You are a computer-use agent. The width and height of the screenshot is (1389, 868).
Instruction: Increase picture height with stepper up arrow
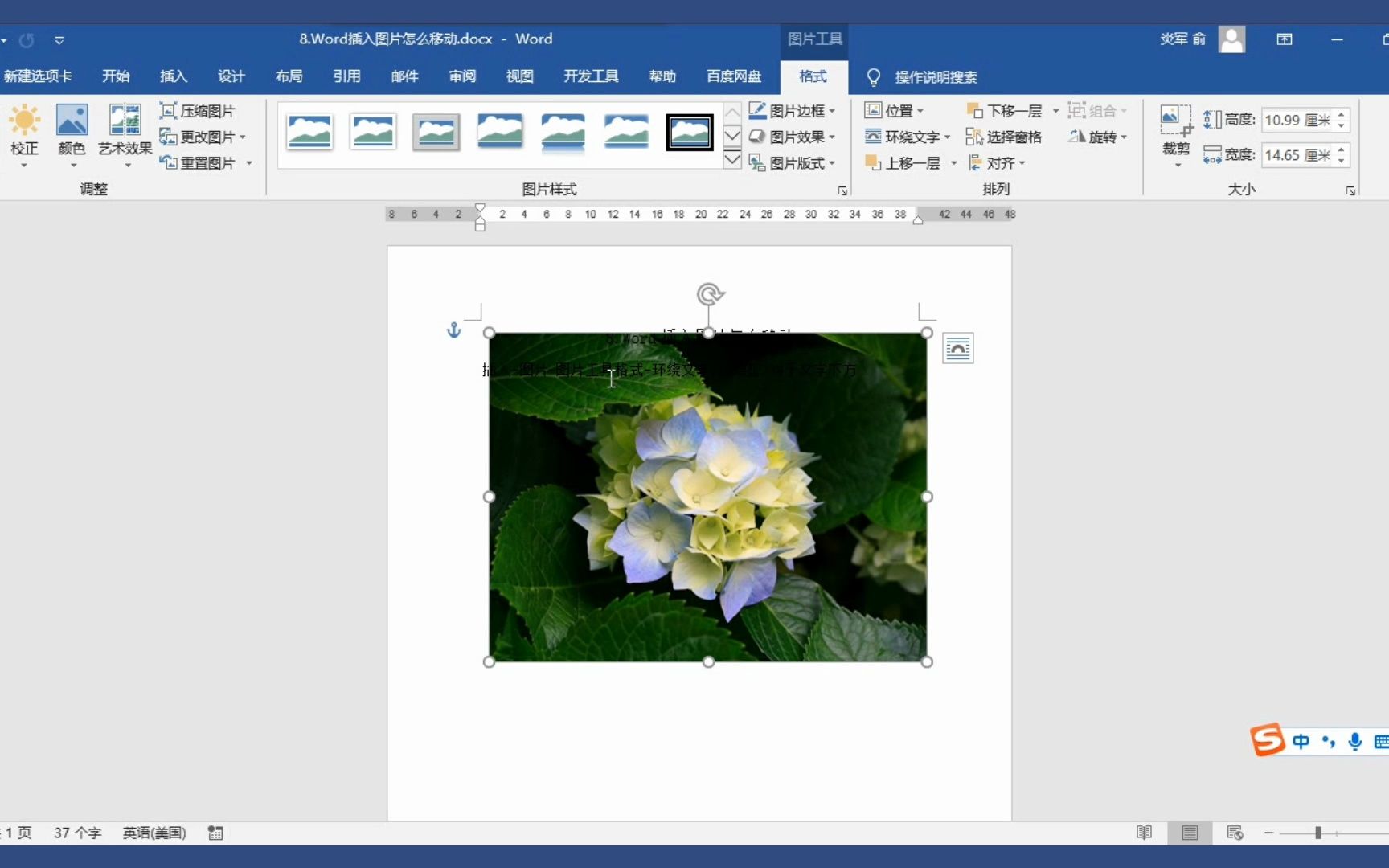click(1342, 114)
